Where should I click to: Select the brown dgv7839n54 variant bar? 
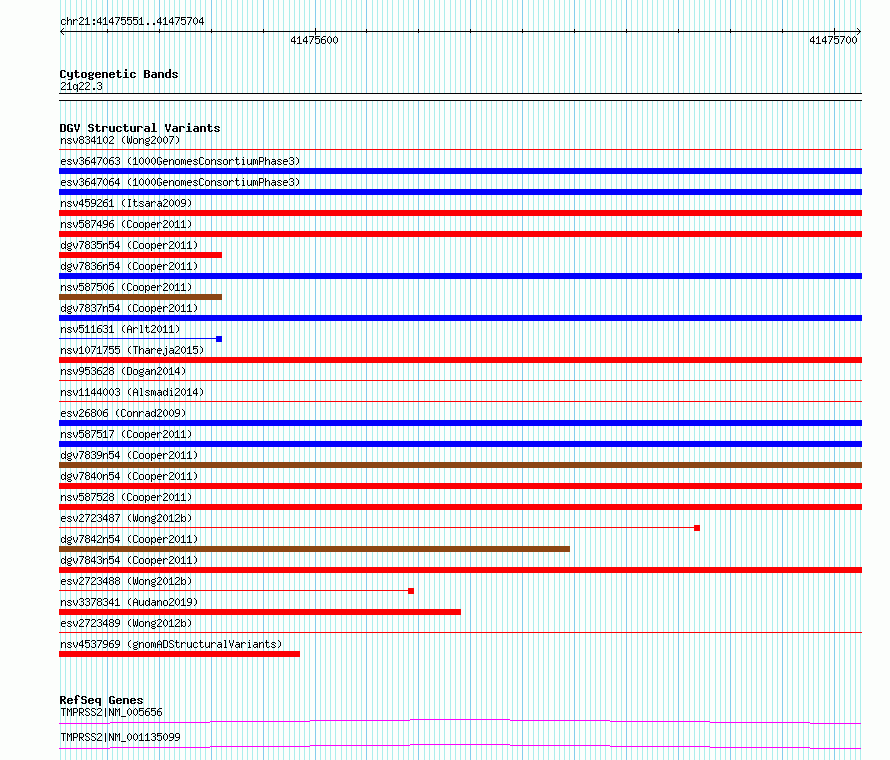(460, 465)
